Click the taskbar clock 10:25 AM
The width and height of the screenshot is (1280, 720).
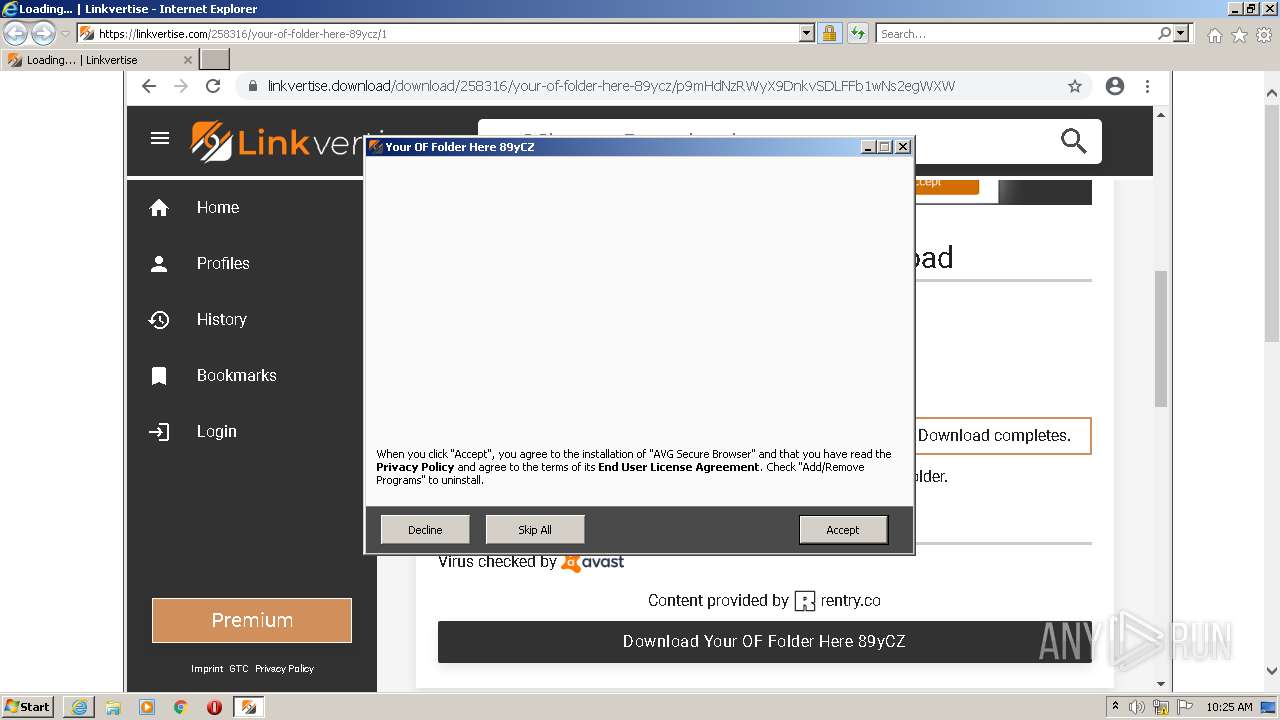coord(1229,707)
